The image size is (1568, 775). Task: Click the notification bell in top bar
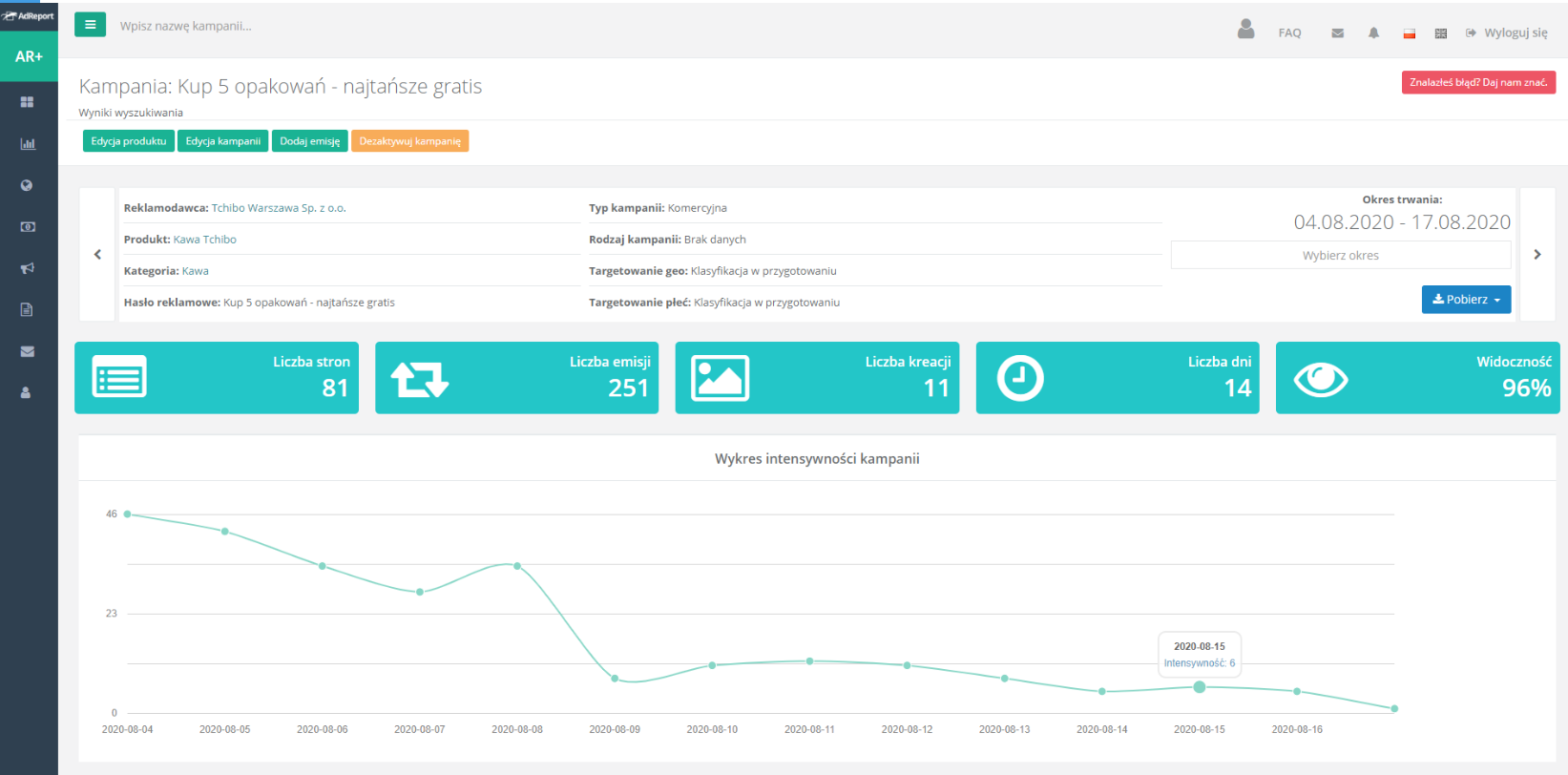(x=1373, y=32)
